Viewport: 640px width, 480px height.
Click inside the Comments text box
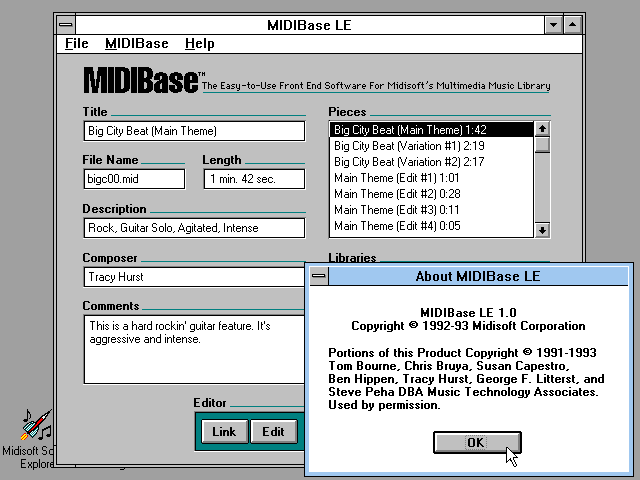tap(194, 349)
